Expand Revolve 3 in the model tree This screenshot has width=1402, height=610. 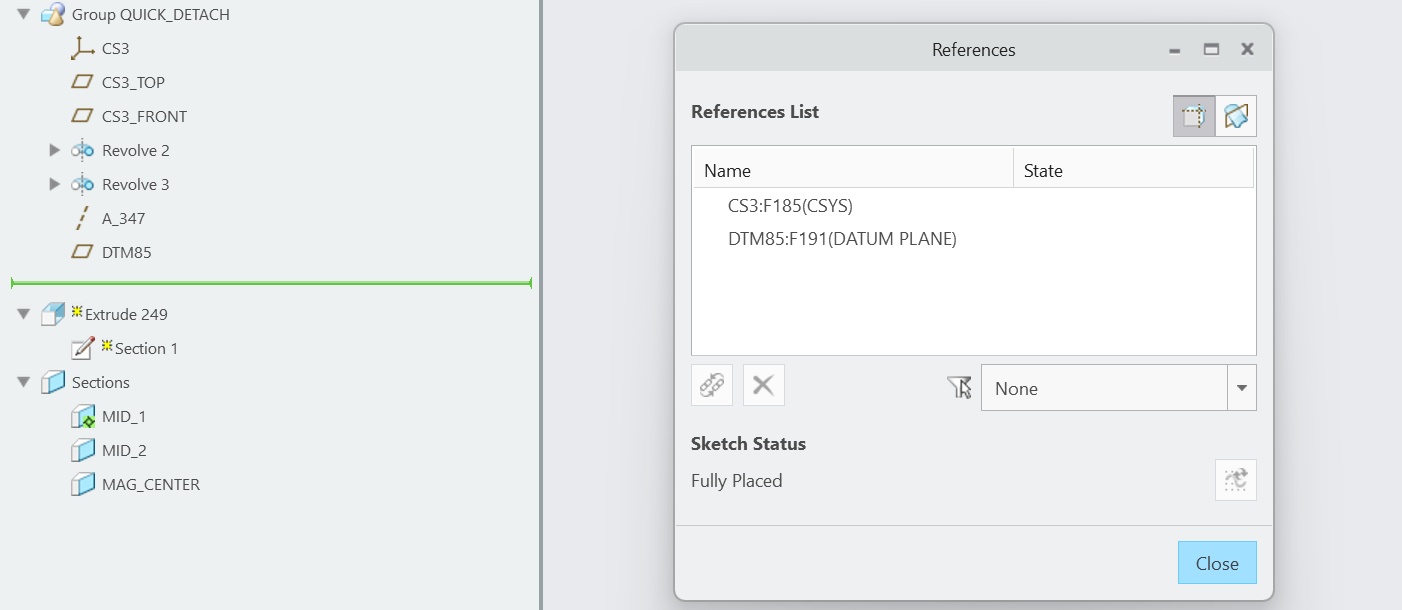pyautogui.click(x=54, y=184)
